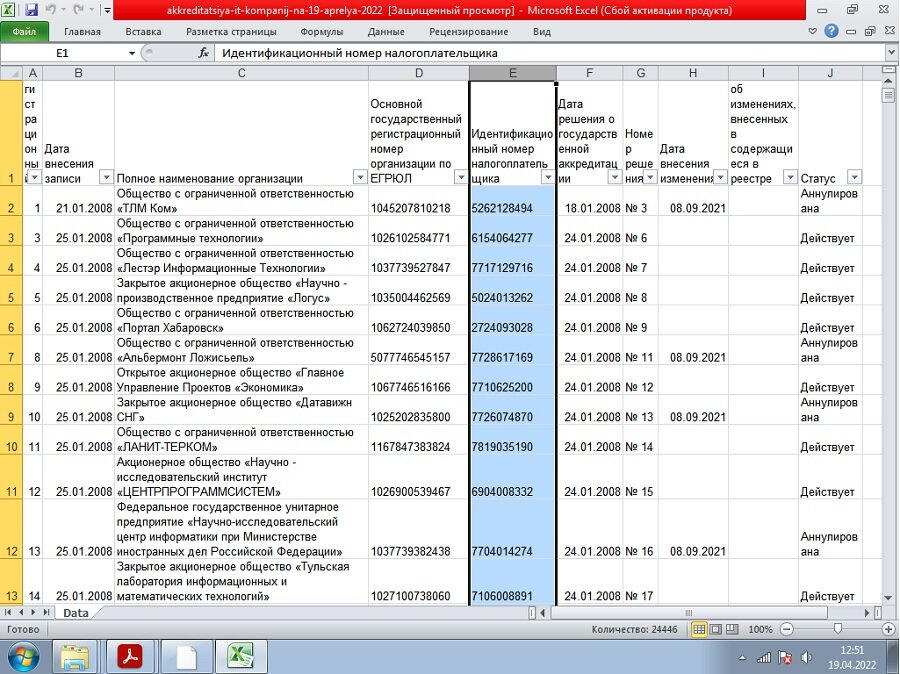
Task: Select column C header
Action: 241,73
